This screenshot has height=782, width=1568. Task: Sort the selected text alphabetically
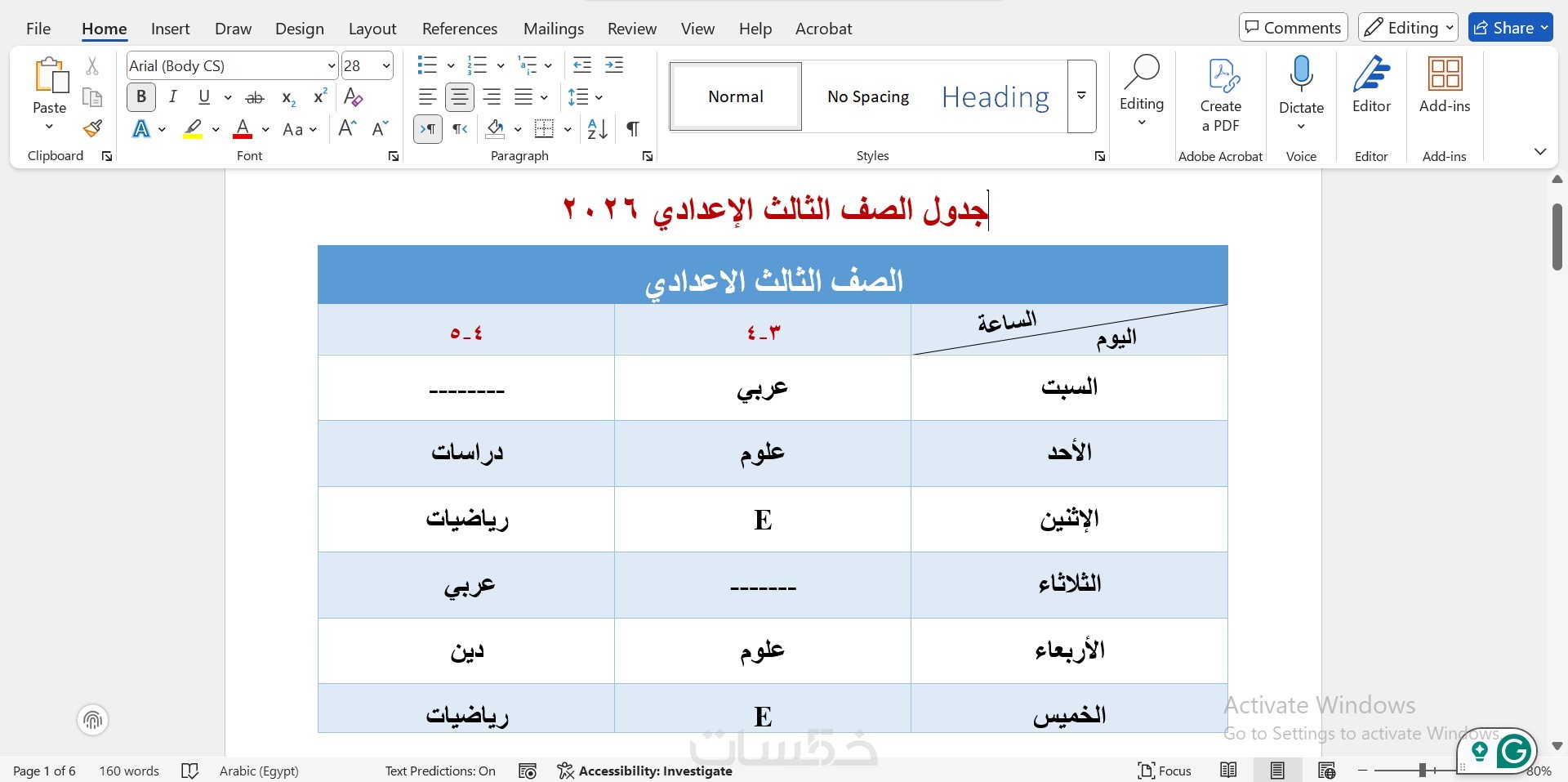tap(598, 128)
